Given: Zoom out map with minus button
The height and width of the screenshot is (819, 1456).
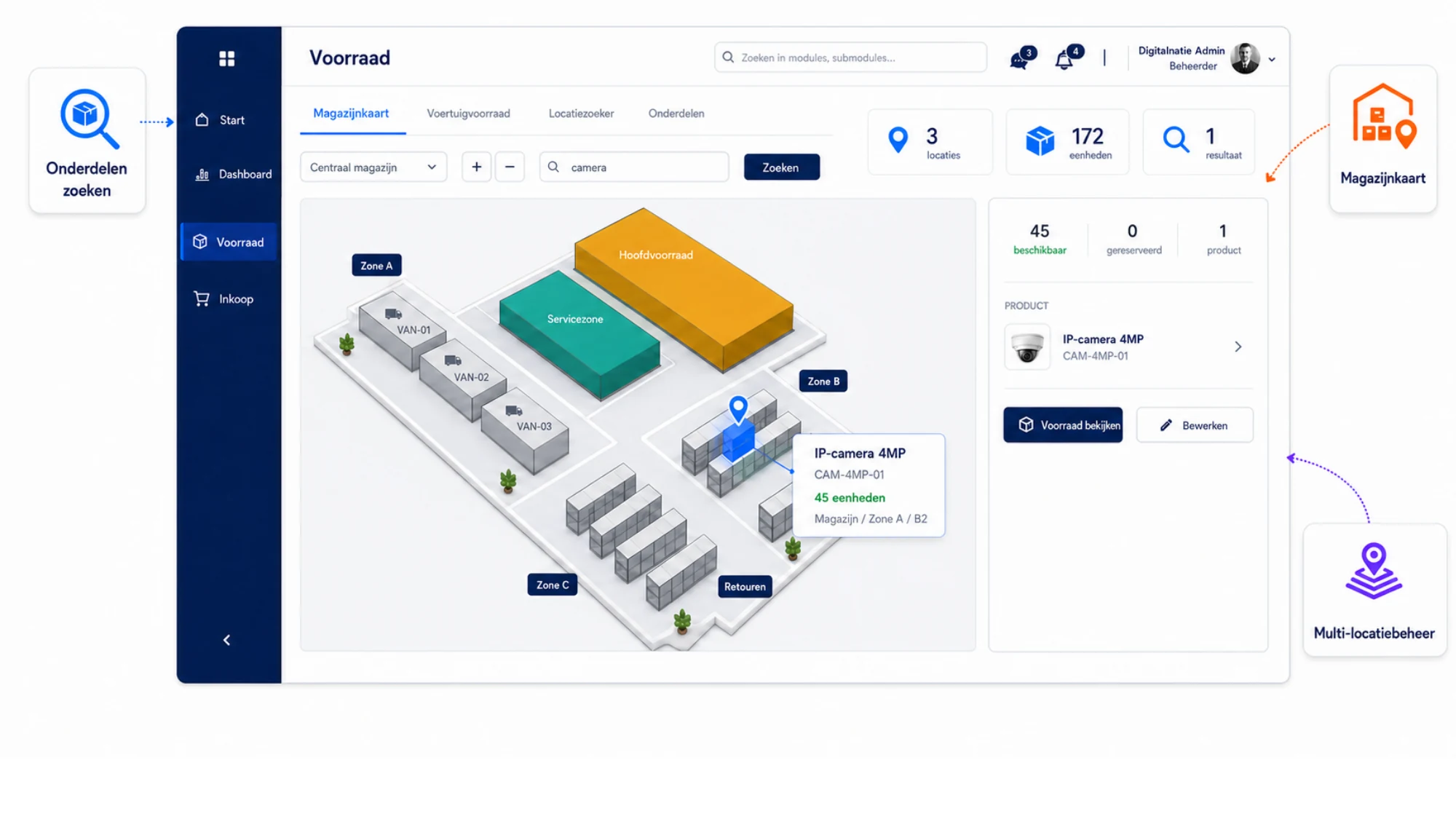Looking at the screenshot, I should click(x=510, y=167).
